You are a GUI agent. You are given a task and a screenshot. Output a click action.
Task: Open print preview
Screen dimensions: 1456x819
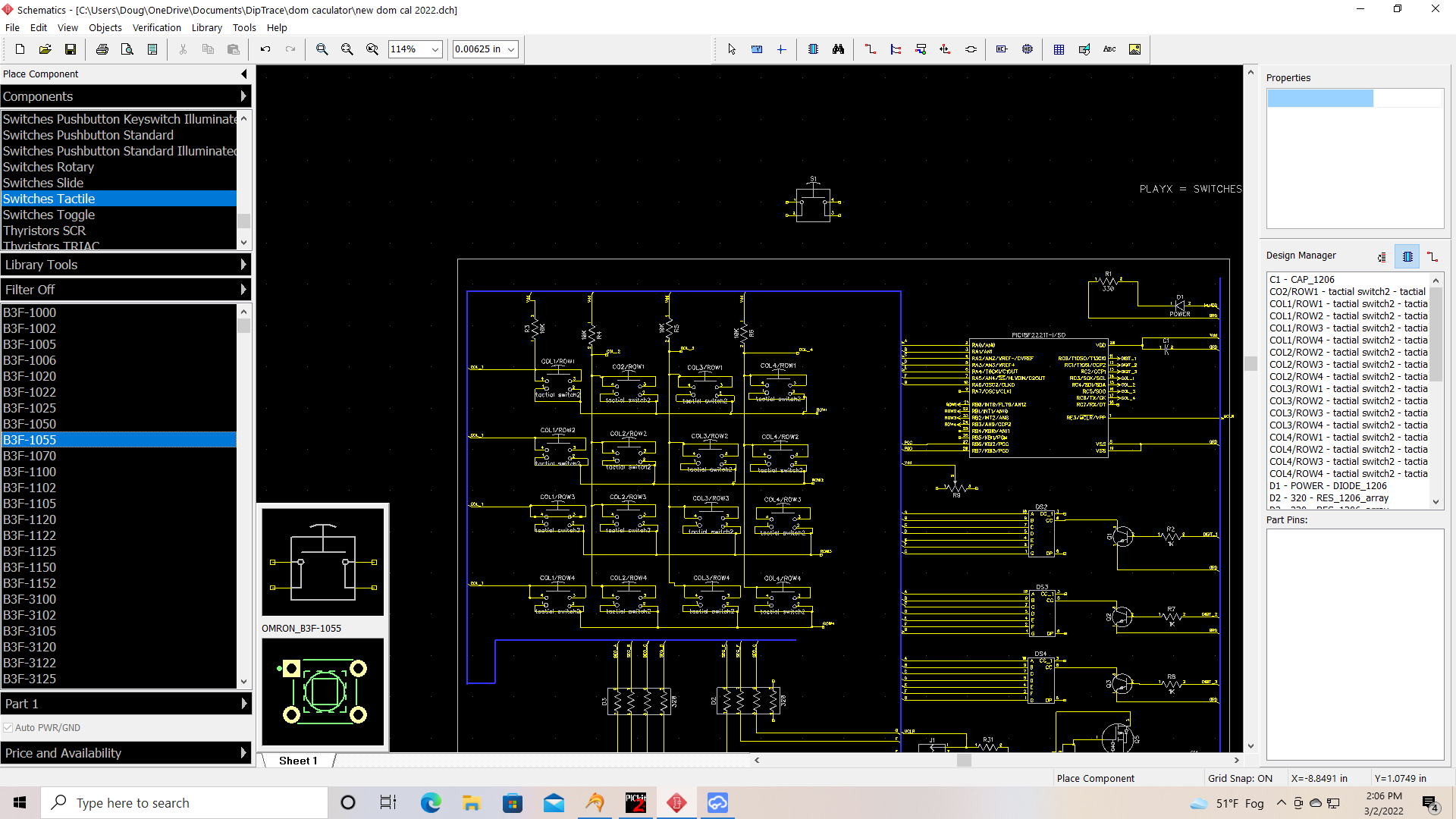coord(127,49)
